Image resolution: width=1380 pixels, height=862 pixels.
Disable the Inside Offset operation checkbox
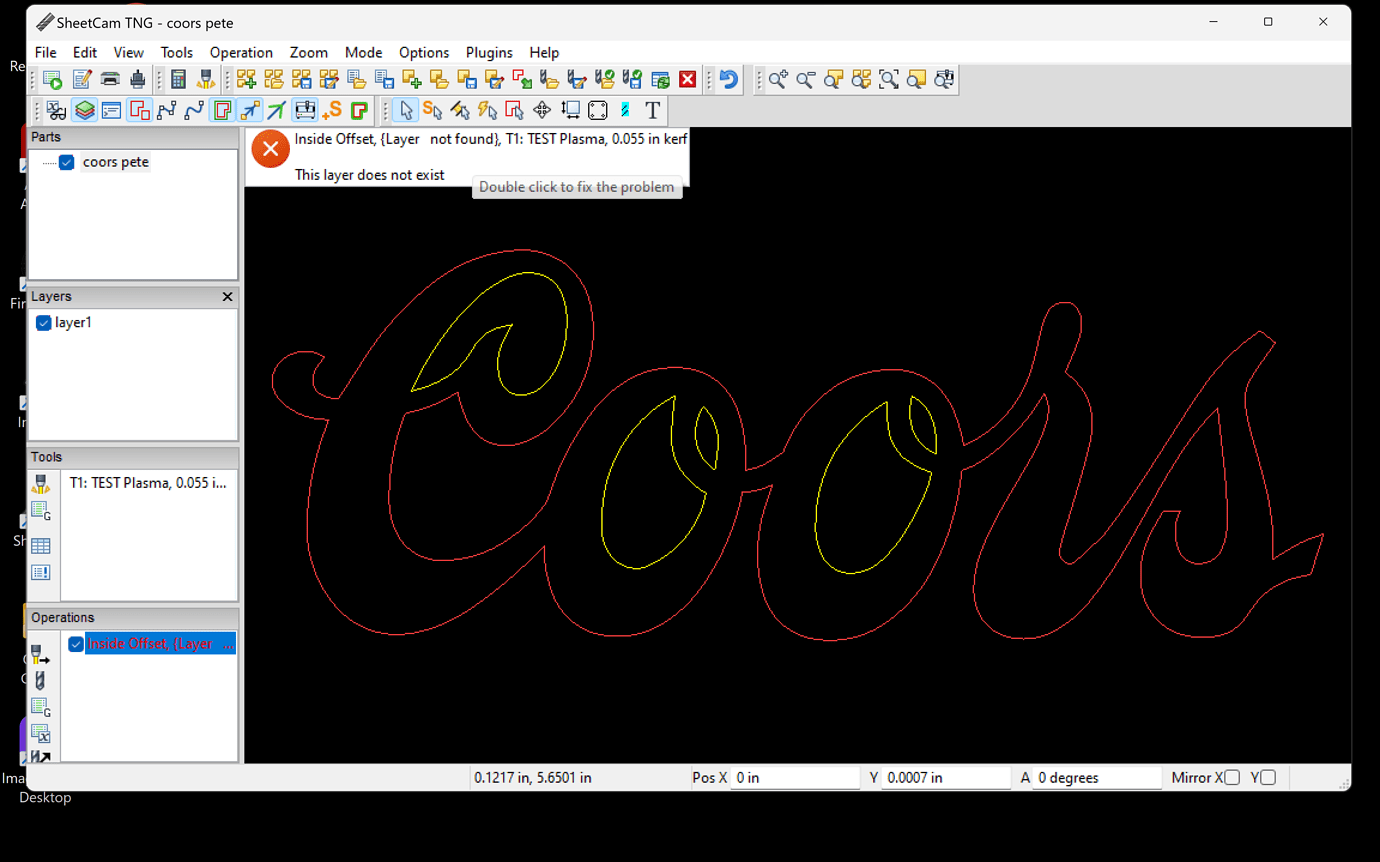tap(76, 645)
